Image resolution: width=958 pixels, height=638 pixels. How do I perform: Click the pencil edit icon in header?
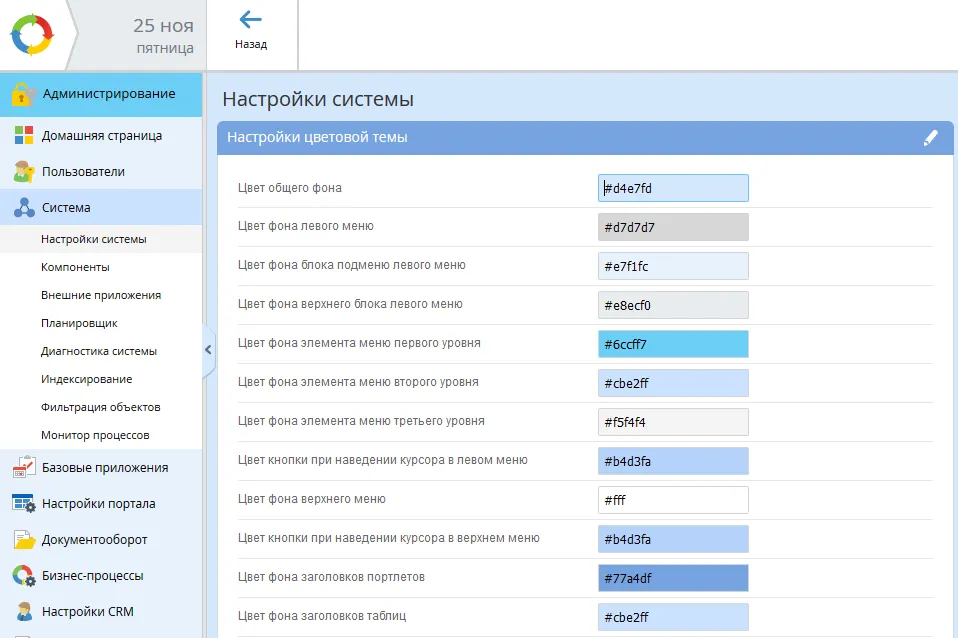click(930, 138)
